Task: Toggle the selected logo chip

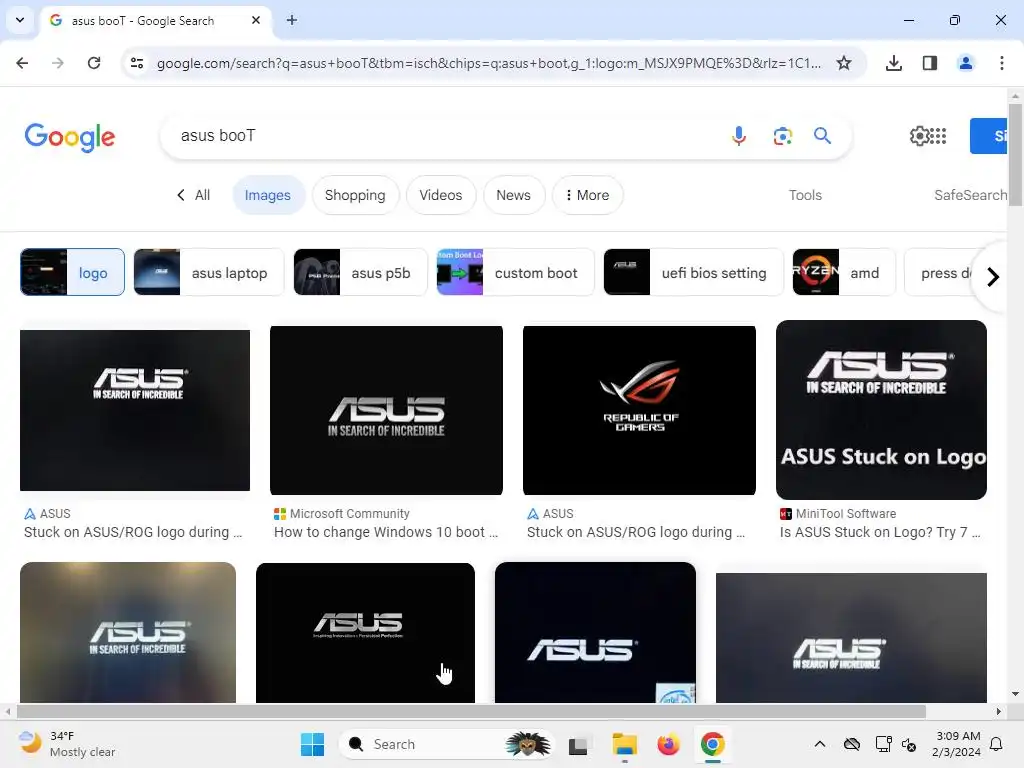Action: coord(72,272)
